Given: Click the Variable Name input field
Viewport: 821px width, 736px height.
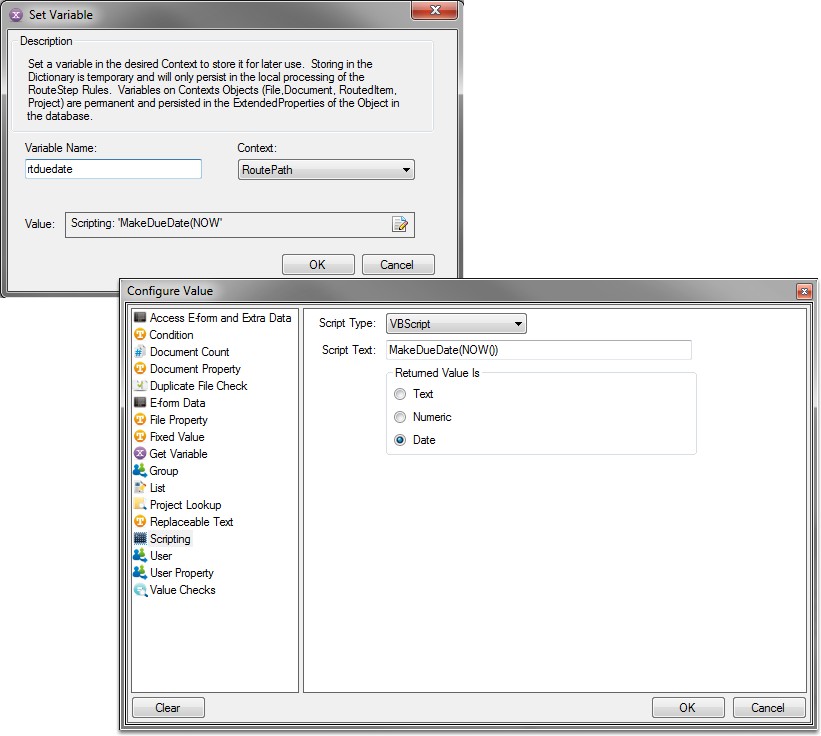Looking at the screenshot, I should coord(113,170).
